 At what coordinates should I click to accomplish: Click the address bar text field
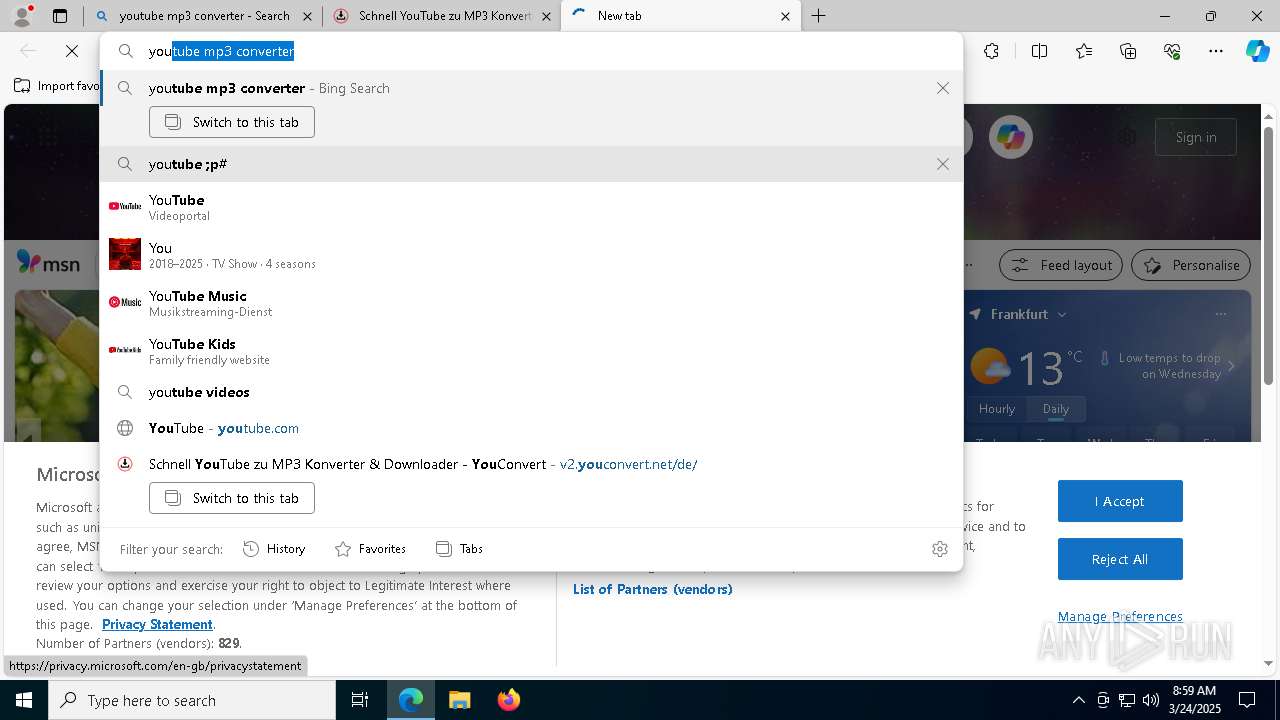click(531, 51)
